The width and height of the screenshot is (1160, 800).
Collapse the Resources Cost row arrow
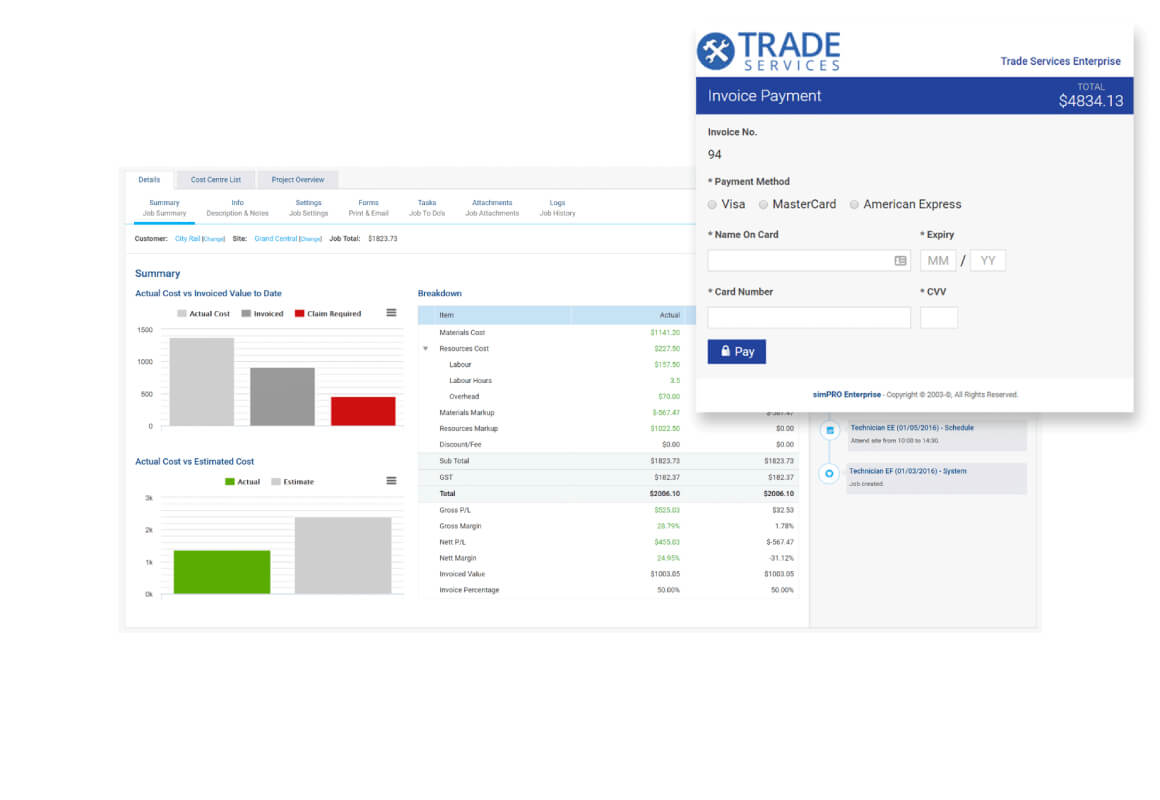425,349
